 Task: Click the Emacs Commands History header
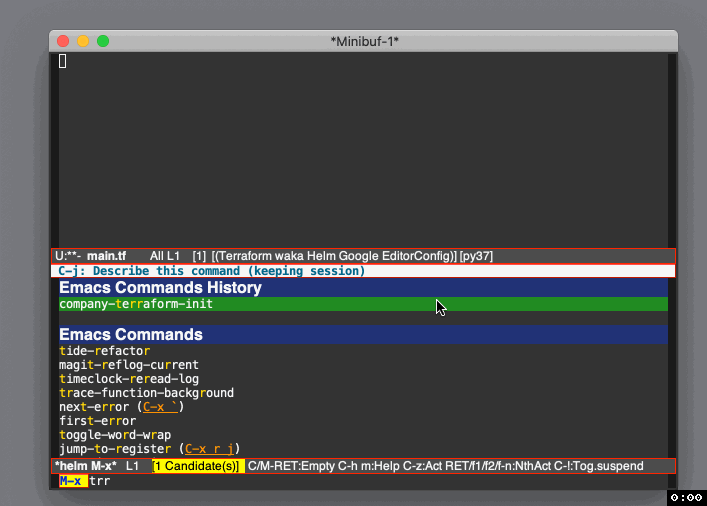tap(363, 287)
